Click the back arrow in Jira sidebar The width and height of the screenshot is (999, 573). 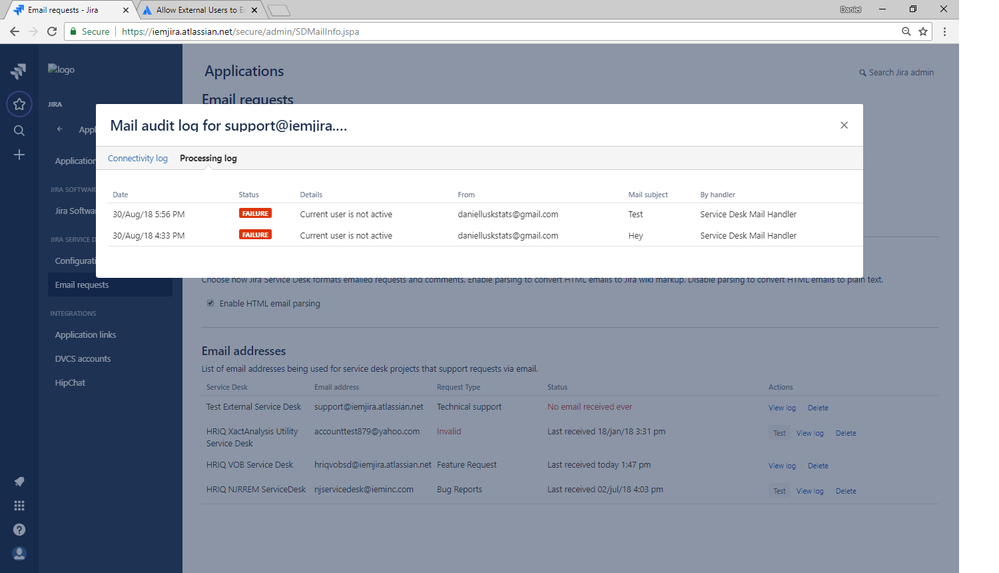click(x=60, y=129)
